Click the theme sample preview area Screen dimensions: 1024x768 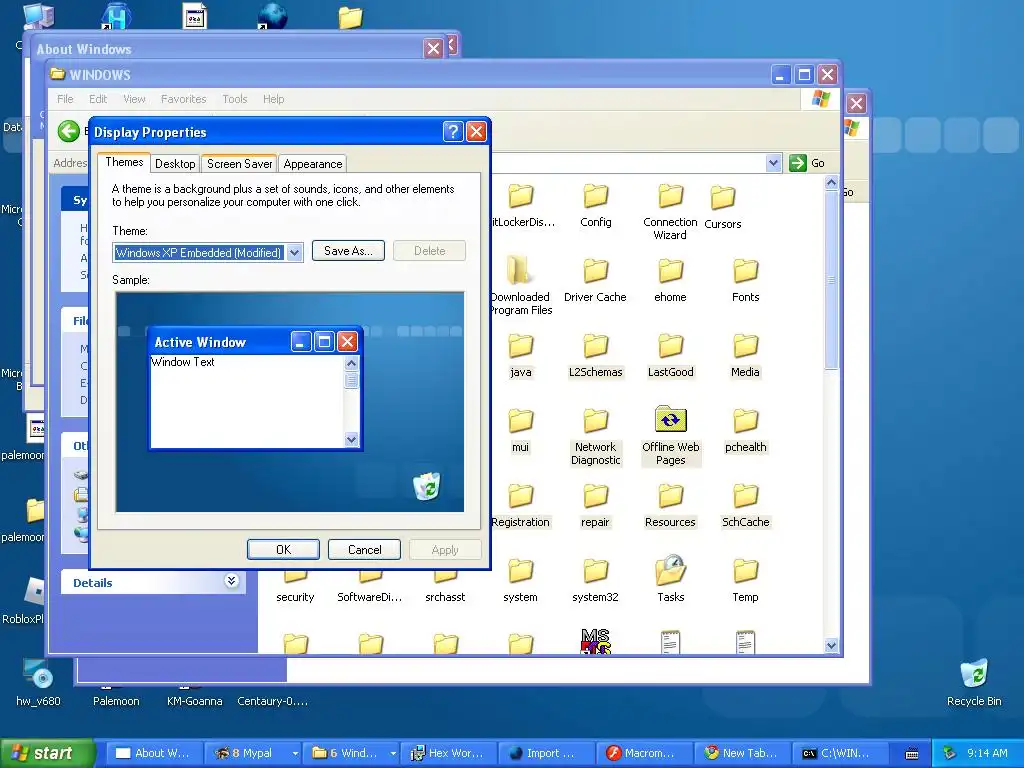click(x=290, y=402)
